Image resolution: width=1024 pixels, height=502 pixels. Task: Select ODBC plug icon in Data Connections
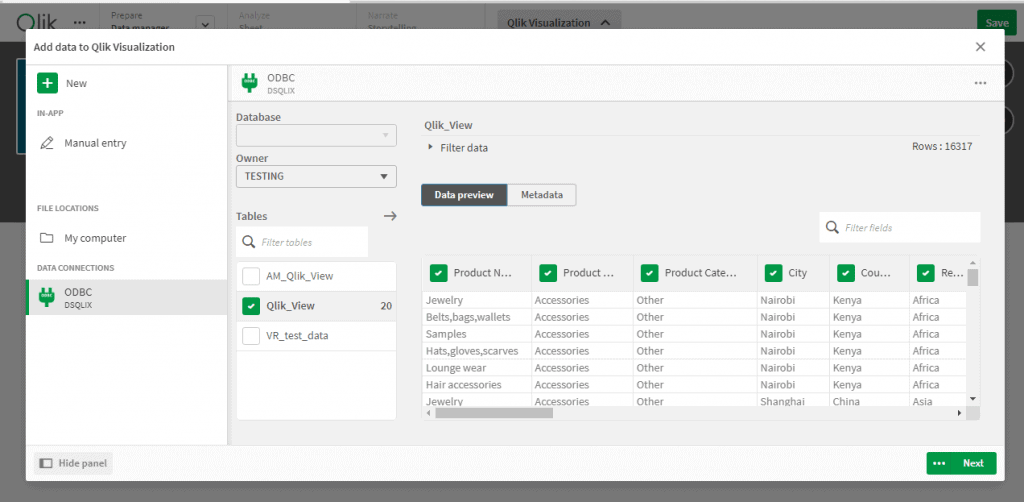47,297
